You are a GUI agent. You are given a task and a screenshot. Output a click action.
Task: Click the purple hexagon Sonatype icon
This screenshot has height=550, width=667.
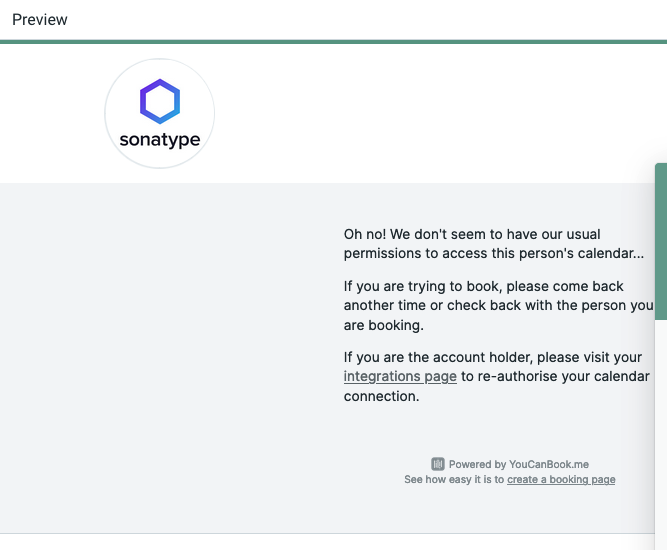pyautogui.click(x=160, y=101)
